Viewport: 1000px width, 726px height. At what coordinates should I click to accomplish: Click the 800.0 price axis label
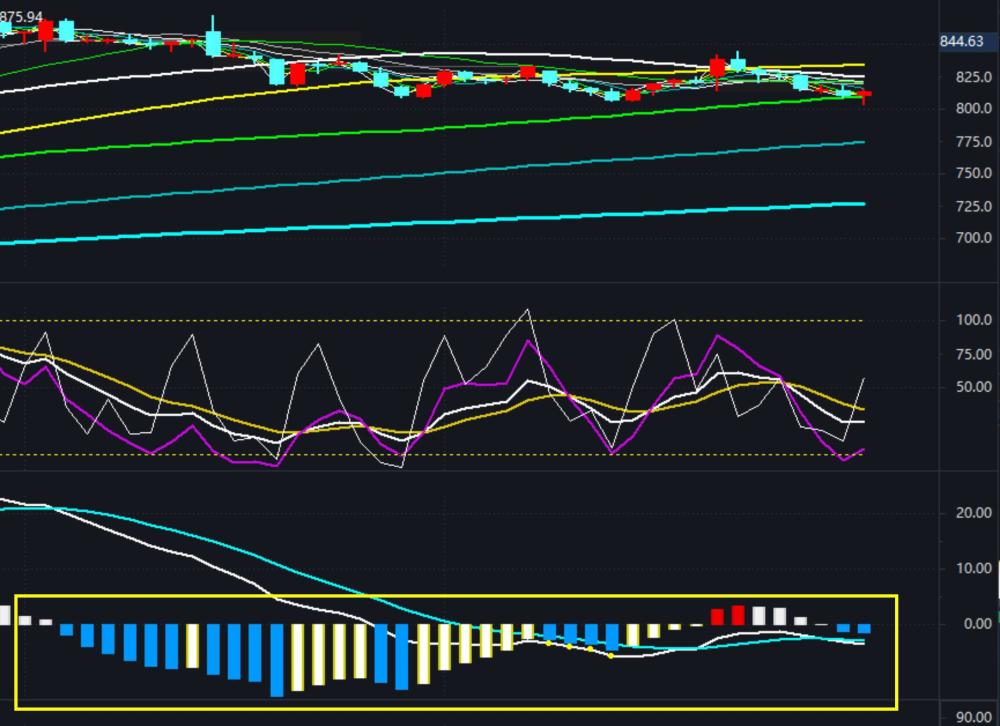973,108
